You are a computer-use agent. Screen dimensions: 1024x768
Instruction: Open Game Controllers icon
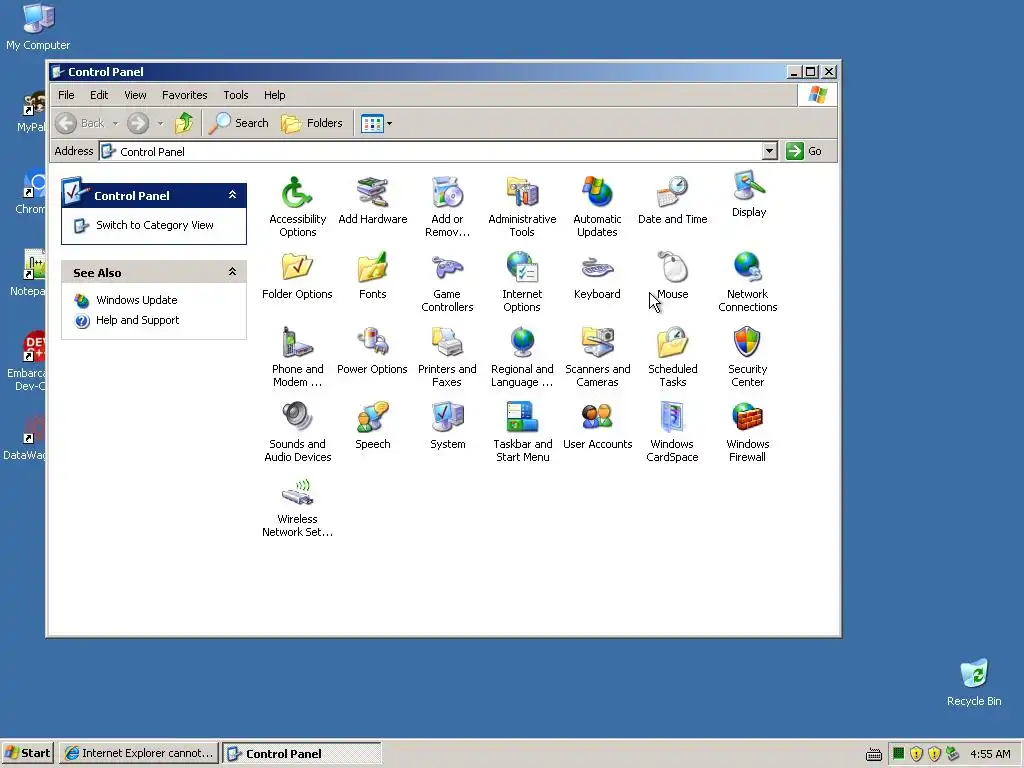[447, 281]
